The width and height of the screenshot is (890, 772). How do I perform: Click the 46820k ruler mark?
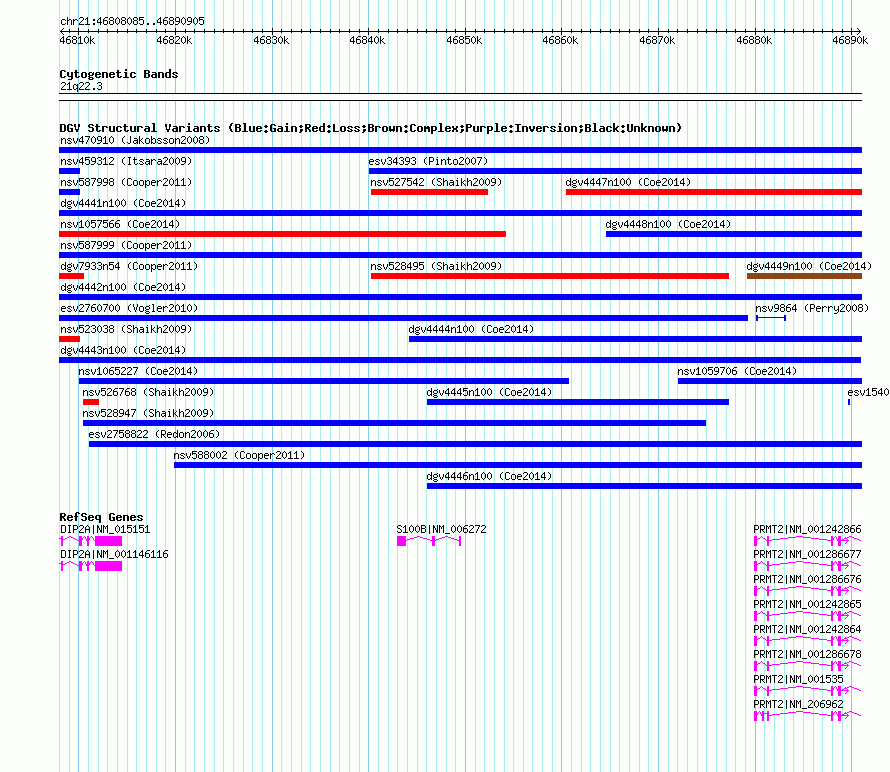click(174, 40)
